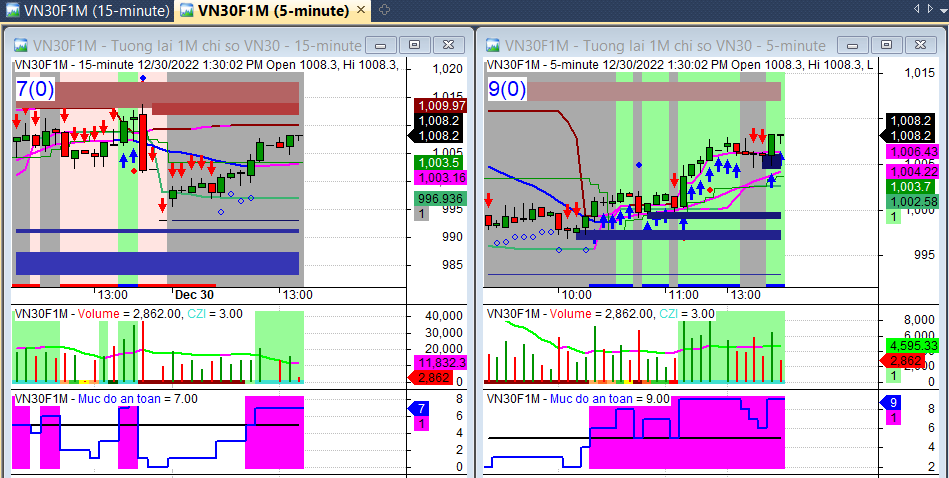Click the teal 1,002.58 price label

point(912,202)
